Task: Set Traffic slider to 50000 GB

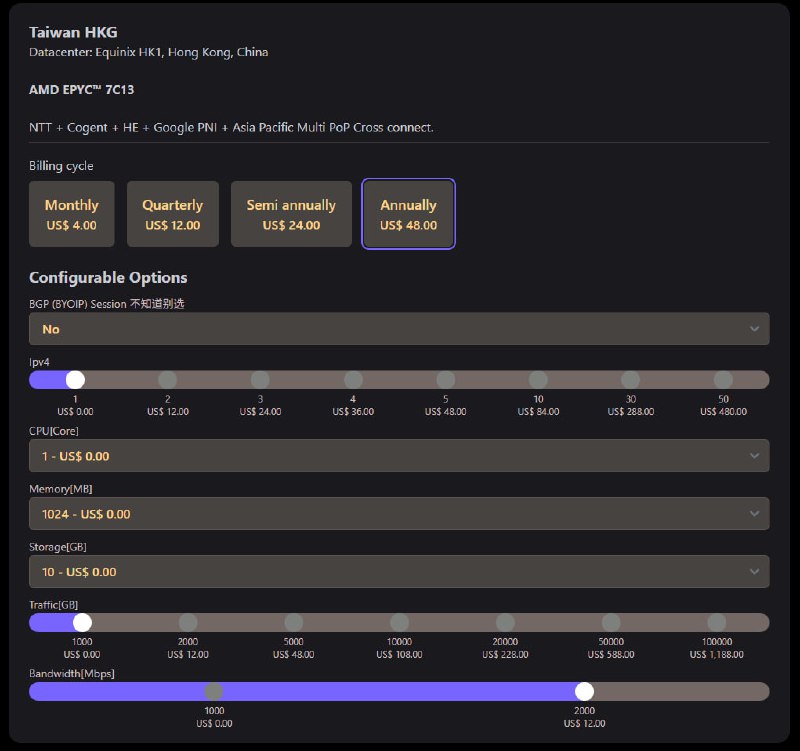Action: pyautogui.click(x=611, y=623)
